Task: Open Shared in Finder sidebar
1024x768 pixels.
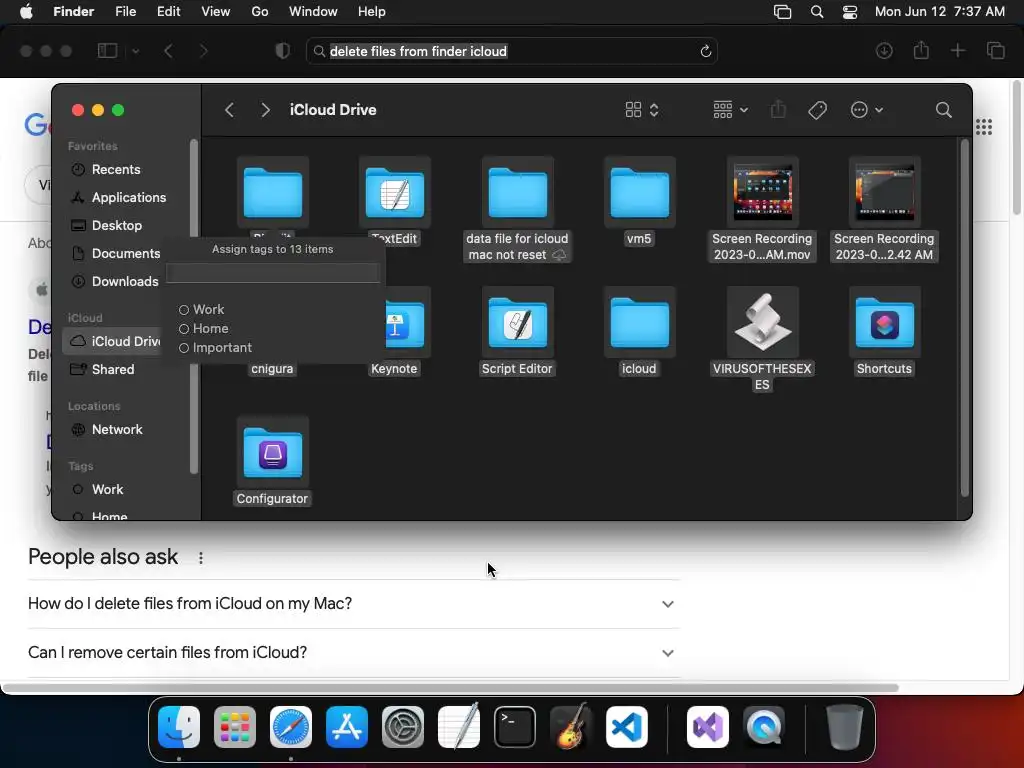Action: [112, 370]
